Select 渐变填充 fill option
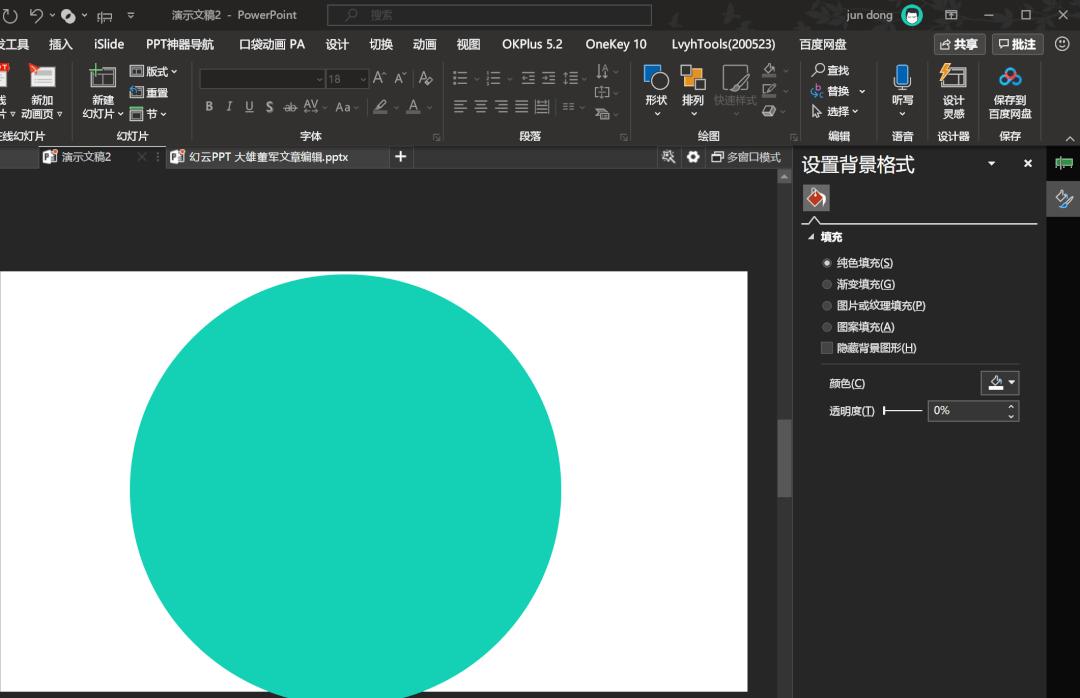Image resolution: width=1080 pixels, height=698 pixels. (828, 284)
